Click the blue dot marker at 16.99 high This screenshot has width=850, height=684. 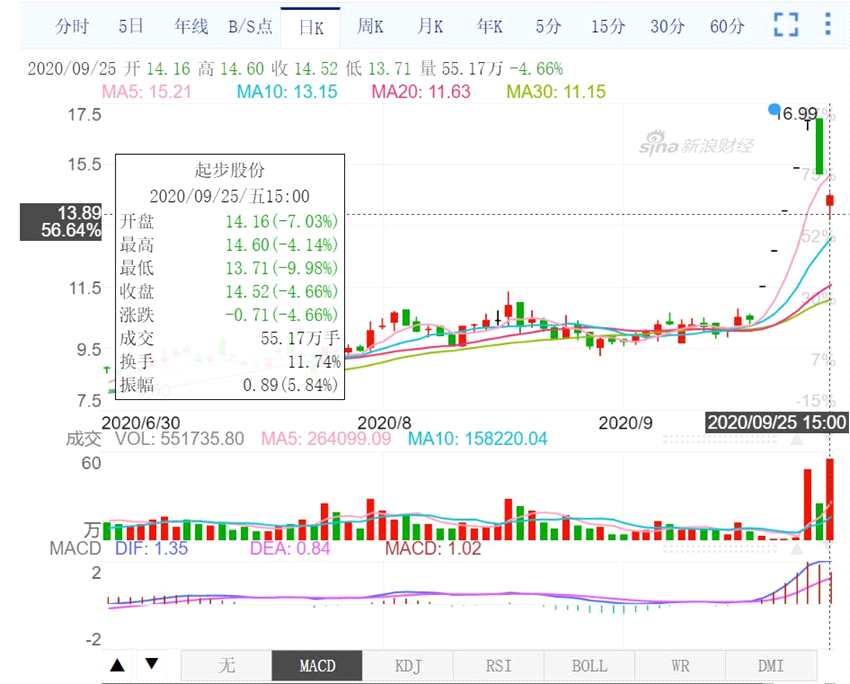tap(774, 110)
